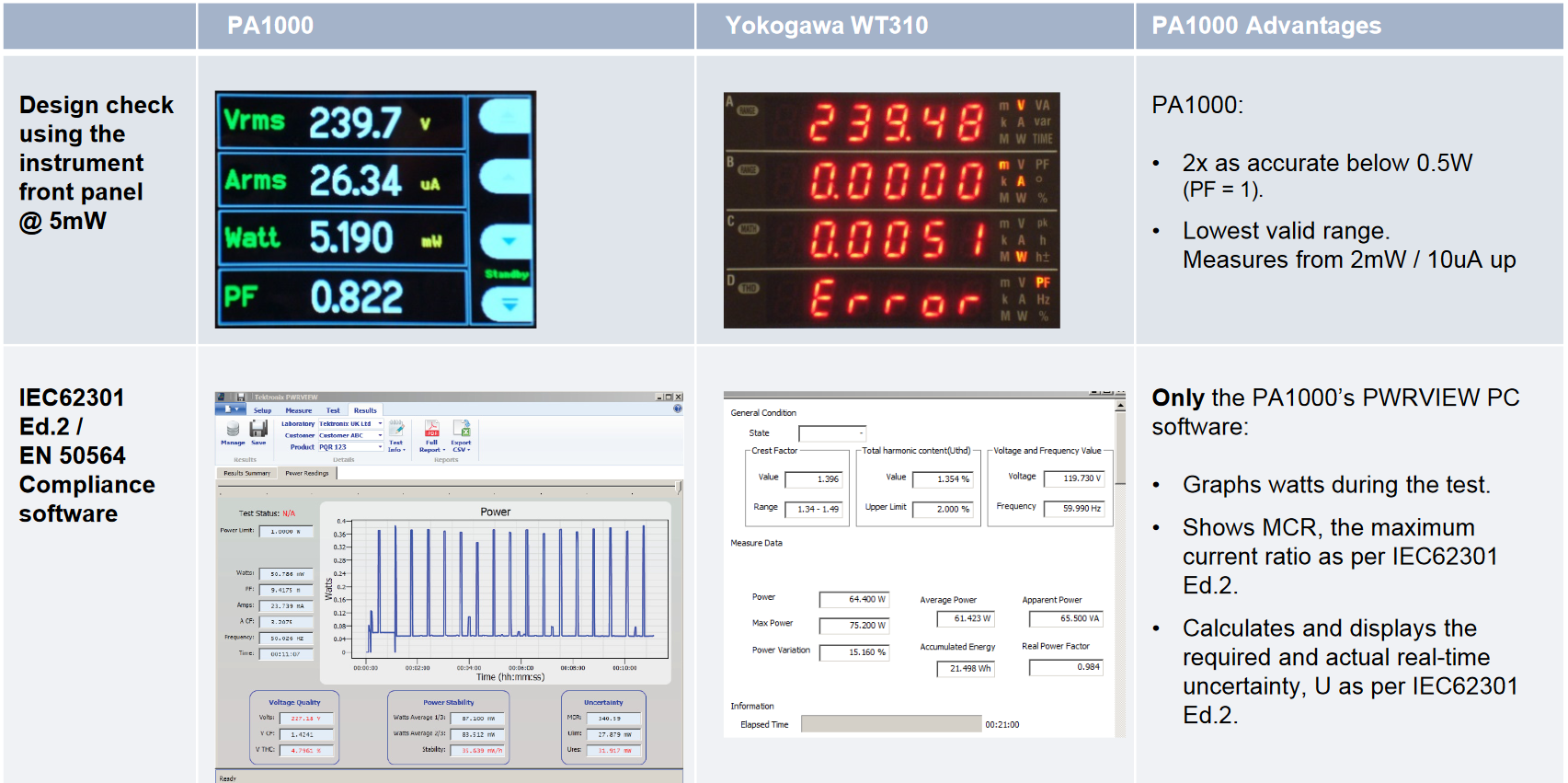
Task: Click the Power Variation field showing 15.160 %
Action: click(854, 652)
